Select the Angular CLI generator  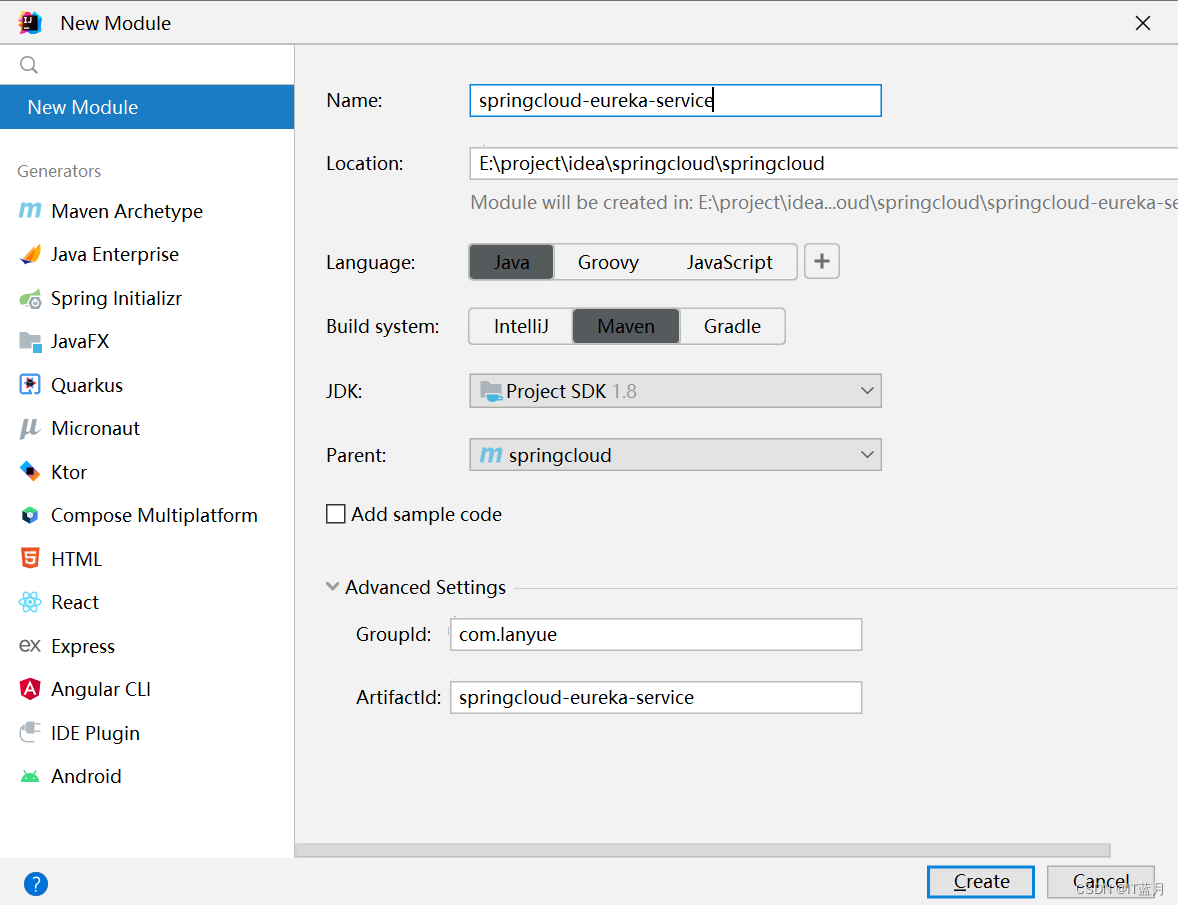[x=98, y=689]
